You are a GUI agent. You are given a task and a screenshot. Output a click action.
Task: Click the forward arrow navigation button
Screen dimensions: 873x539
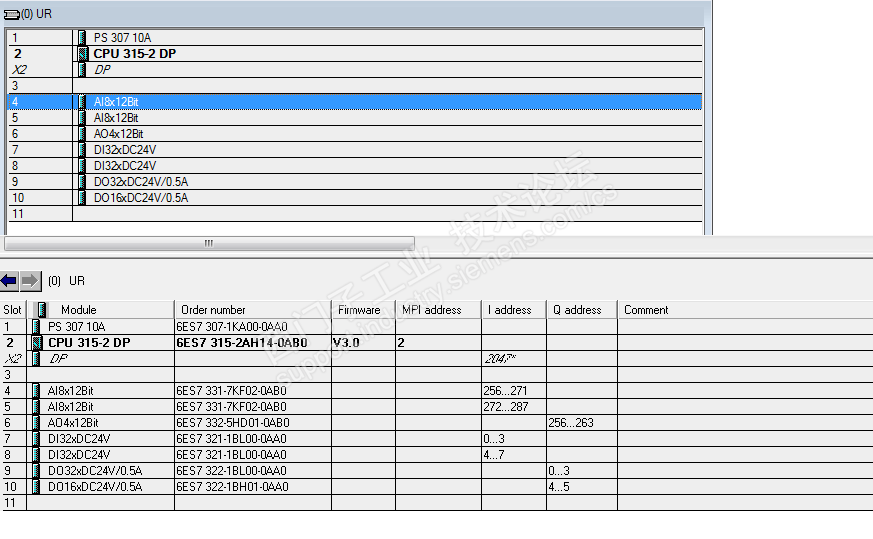(31, 281)
